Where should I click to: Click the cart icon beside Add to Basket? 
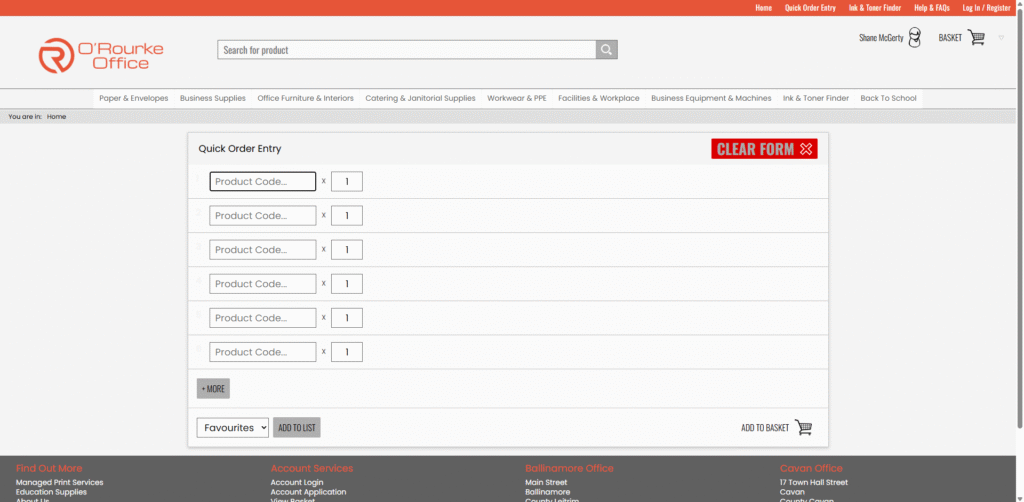pyautogui.click(x=803, y=428)
